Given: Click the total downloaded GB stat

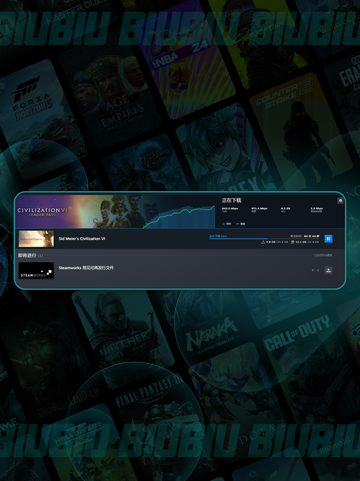Looking at the screenshot, I should (x=286, y=210).
